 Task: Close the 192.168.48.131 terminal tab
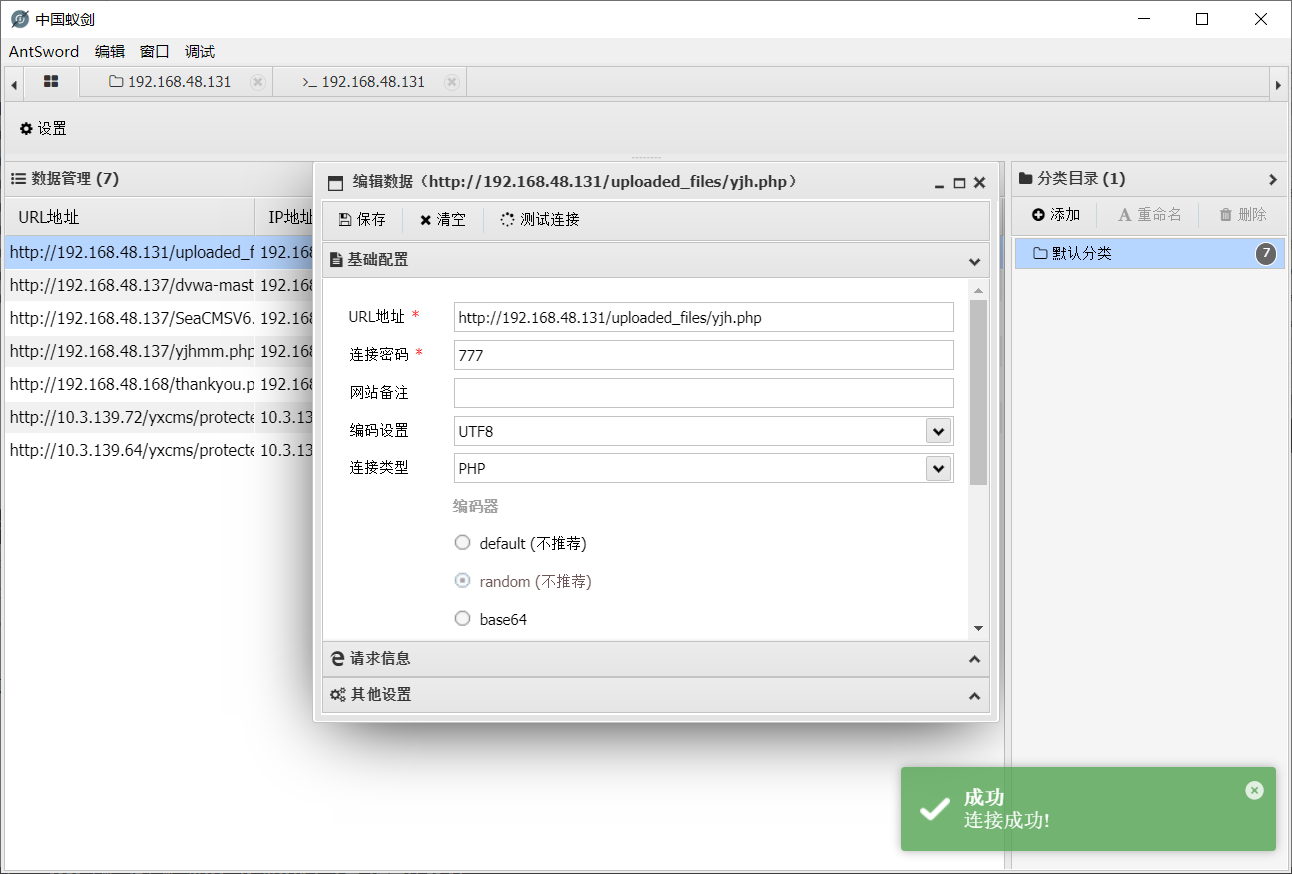[452, 82]
